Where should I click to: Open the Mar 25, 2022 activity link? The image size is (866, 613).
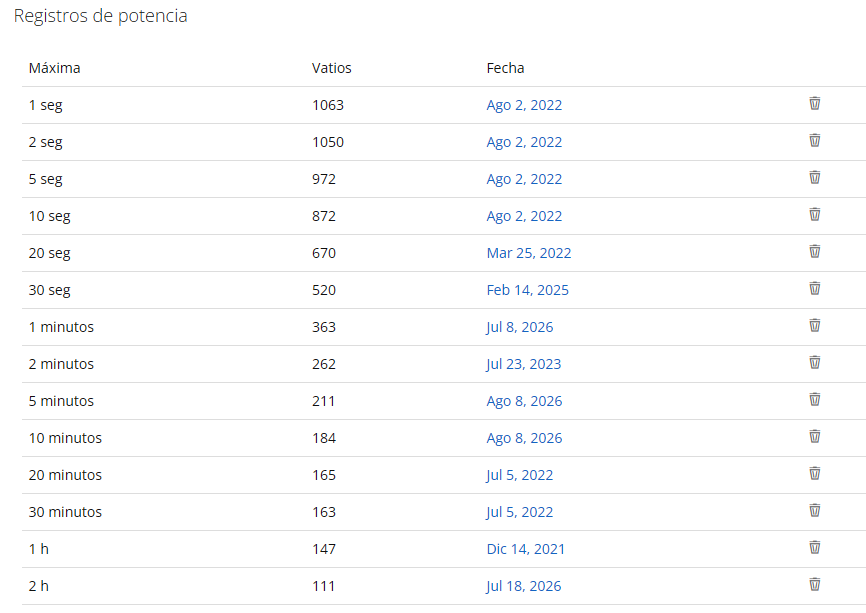pos(529,253)
